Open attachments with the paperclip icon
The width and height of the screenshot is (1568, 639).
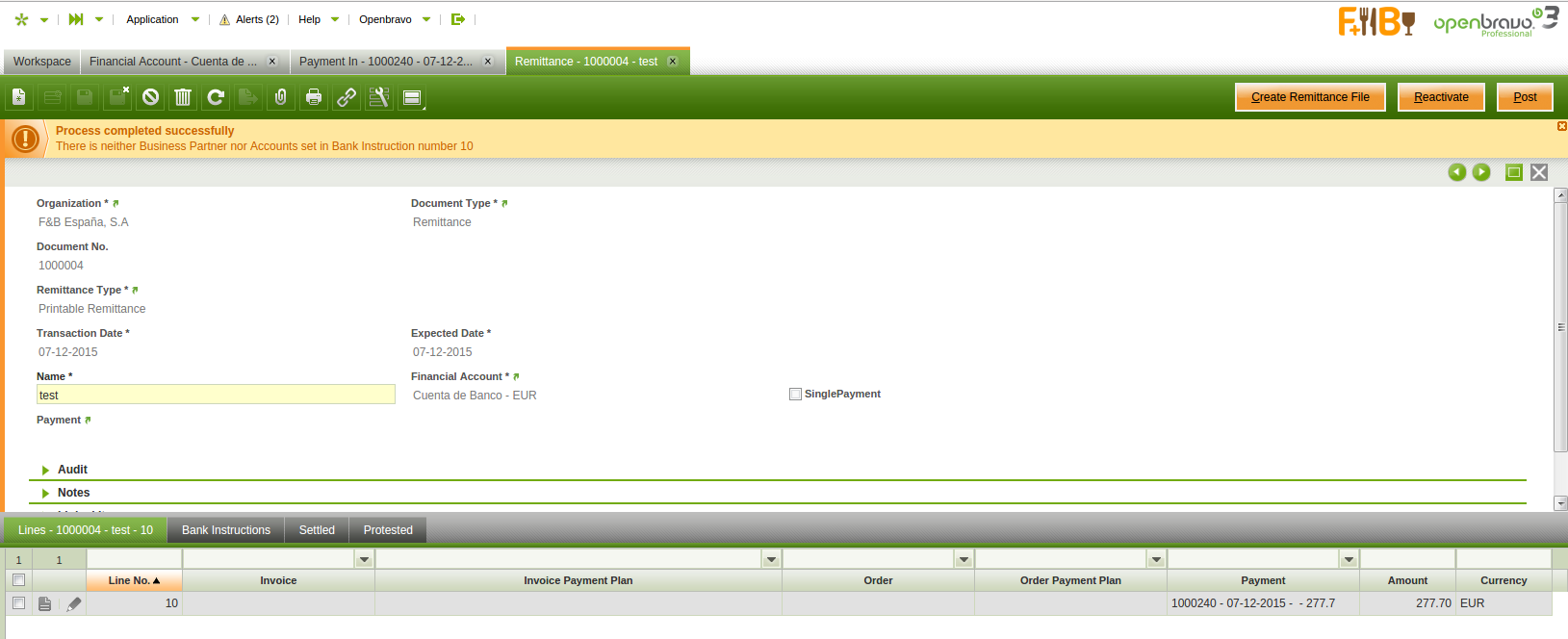click(x=281, y=97)
